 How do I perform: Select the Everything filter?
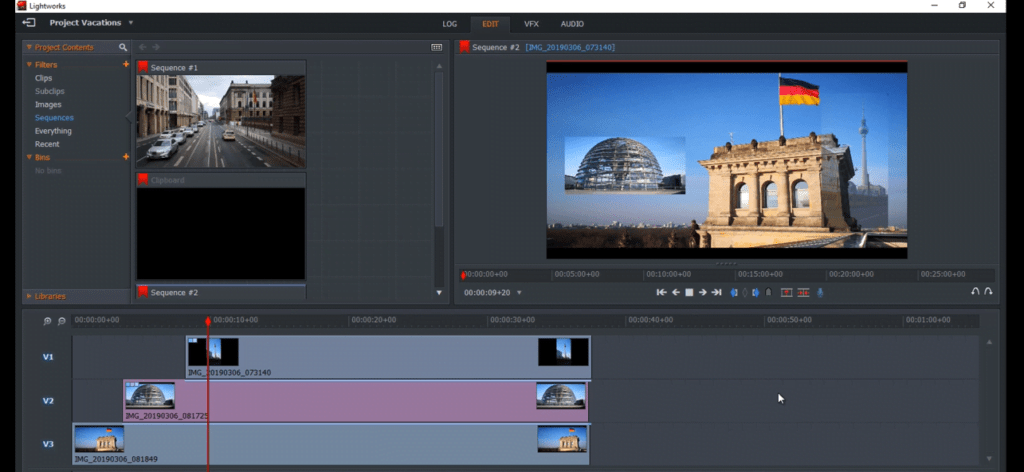pyautogui.click(x=53, y=131)
